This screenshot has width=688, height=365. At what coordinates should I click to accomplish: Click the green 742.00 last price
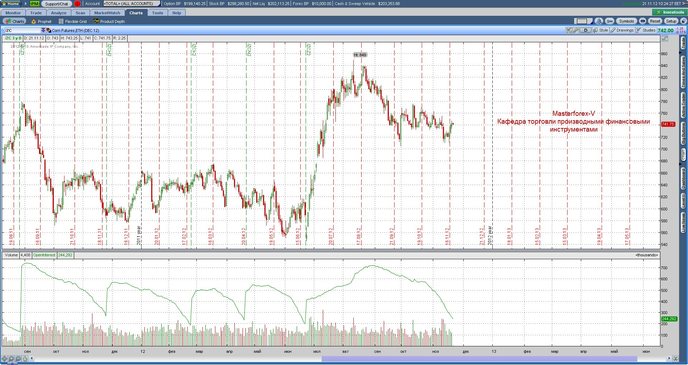coord(665,30)
